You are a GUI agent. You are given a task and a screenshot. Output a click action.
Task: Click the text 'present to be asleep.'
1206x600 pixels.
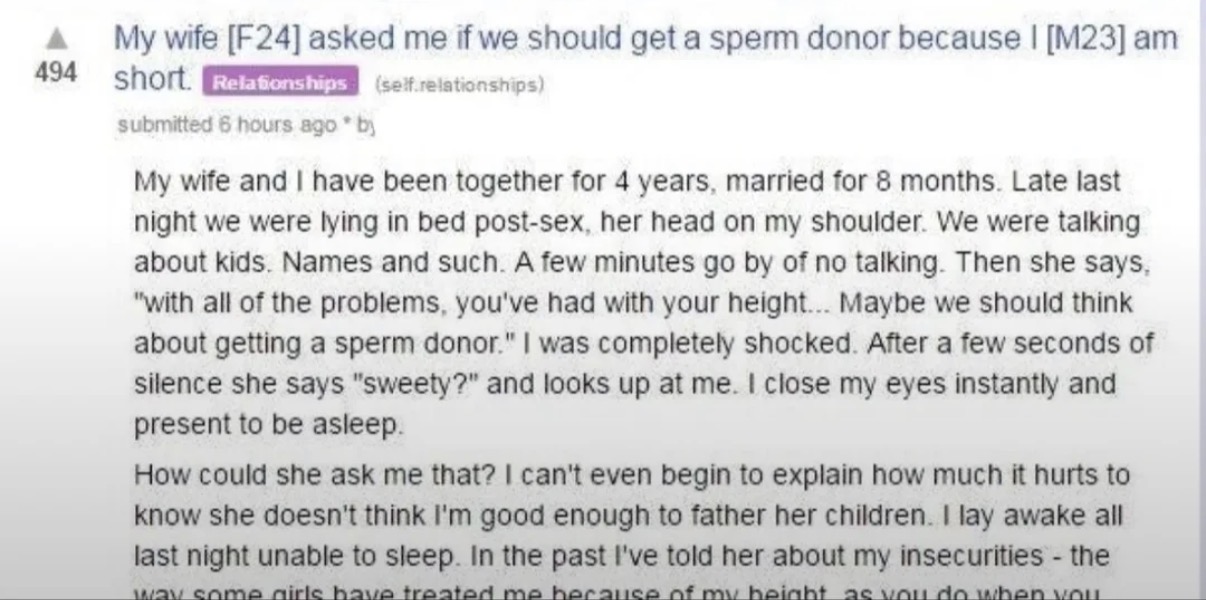(269, 424)
